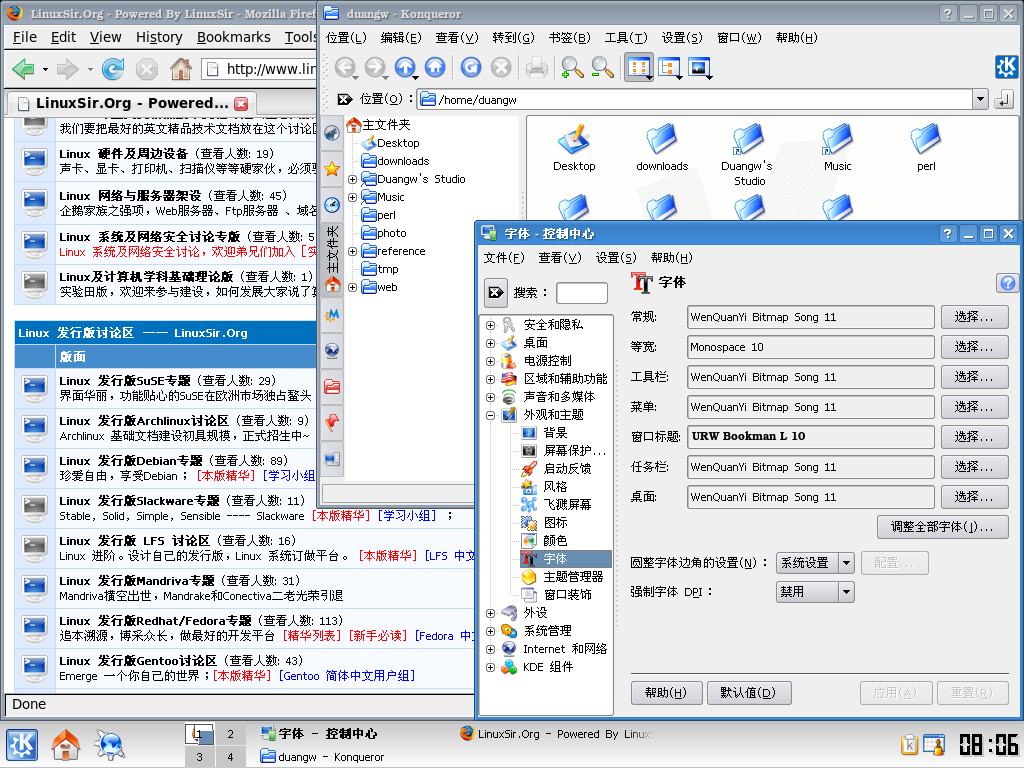The height and width of the screenshot is (768, 1024).
Task: Open the Gentoo 简体中文用户组 link
Action: point(347,676)
